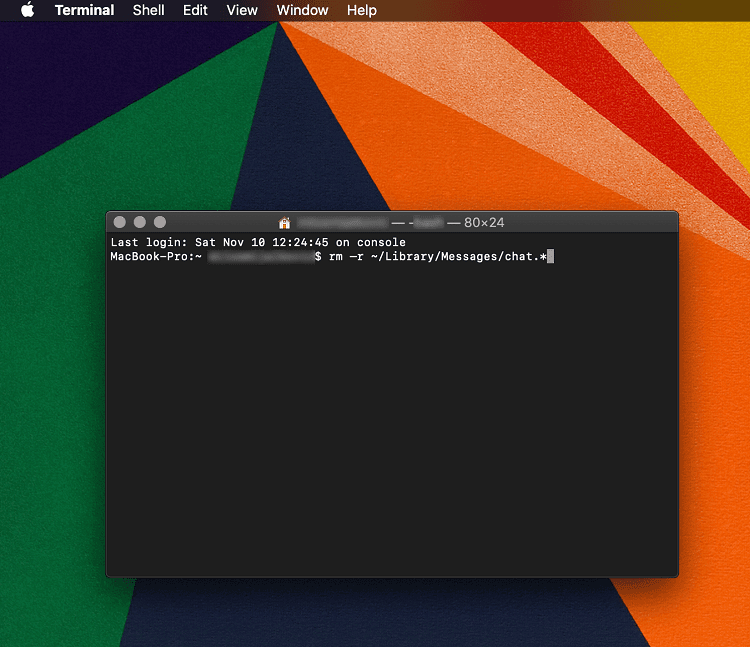This screenshot has width=750, height=647.
Task: Open the Edit menu
Action: tap(195, 10)
